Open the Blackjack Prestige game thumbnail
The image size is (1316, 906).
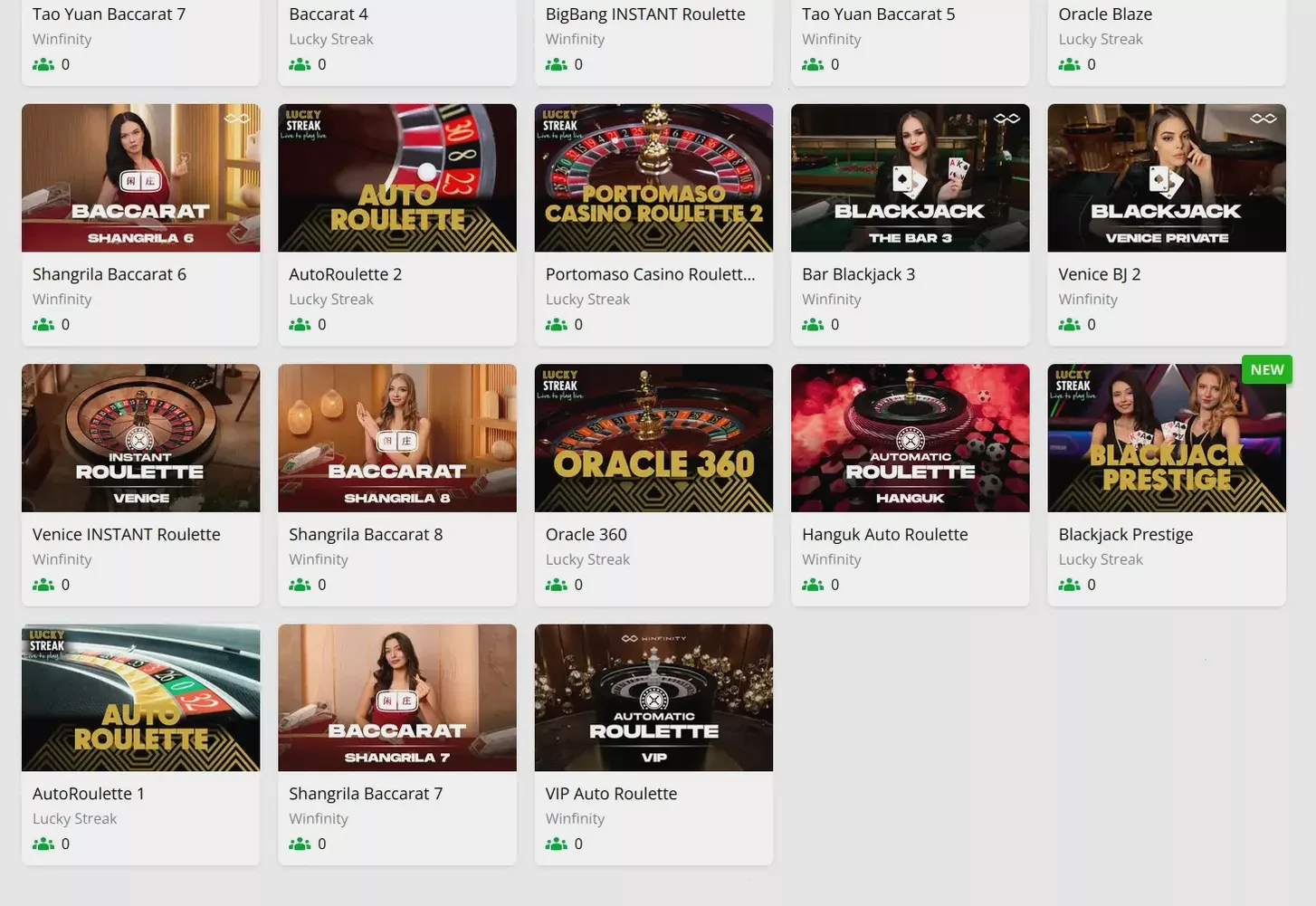click(1167, 438)
